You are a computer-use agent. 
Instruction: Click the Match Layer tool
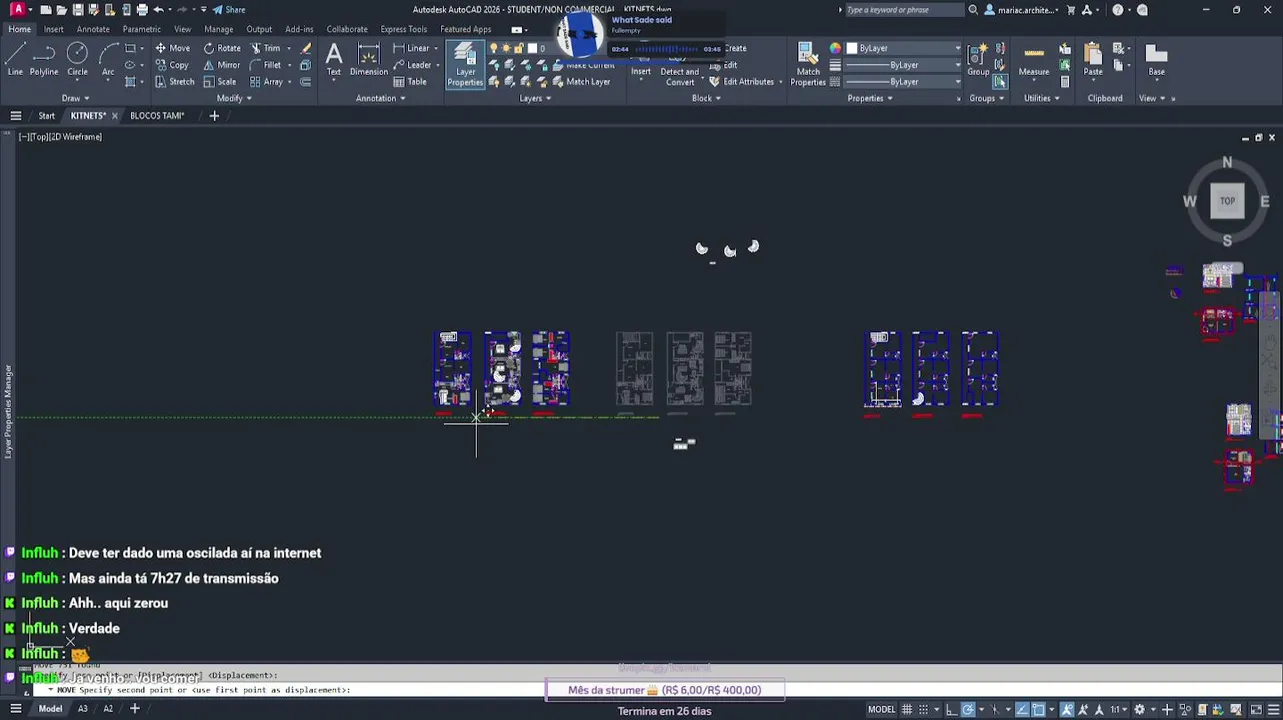[x=580, y=82]
